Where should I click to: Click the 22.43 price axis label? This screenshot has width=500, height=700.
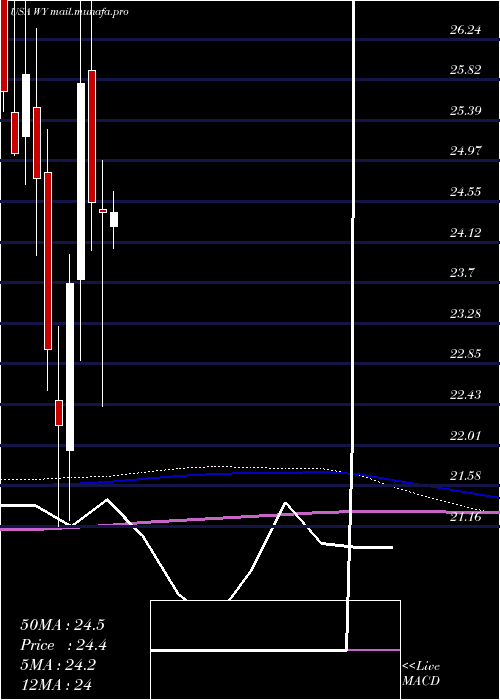click(x=465, y=394)
